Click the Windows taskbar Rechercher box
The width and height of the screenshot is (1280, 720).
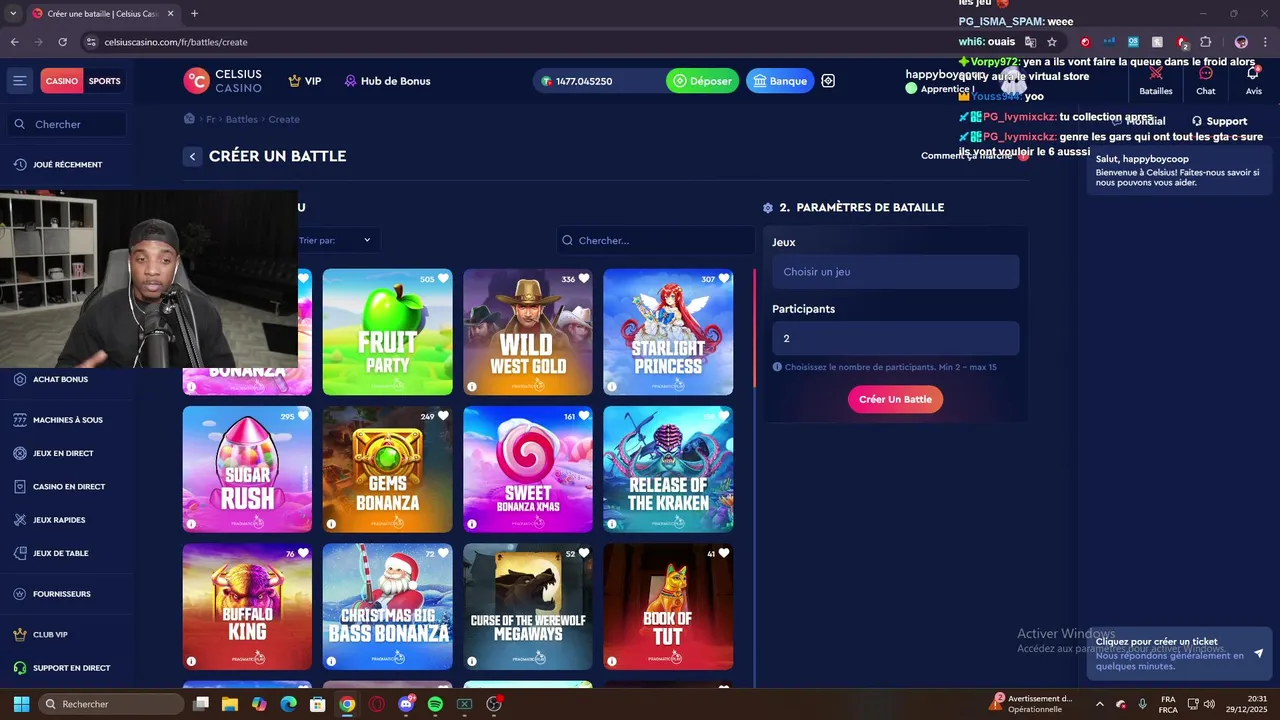[x=113, y=704]
